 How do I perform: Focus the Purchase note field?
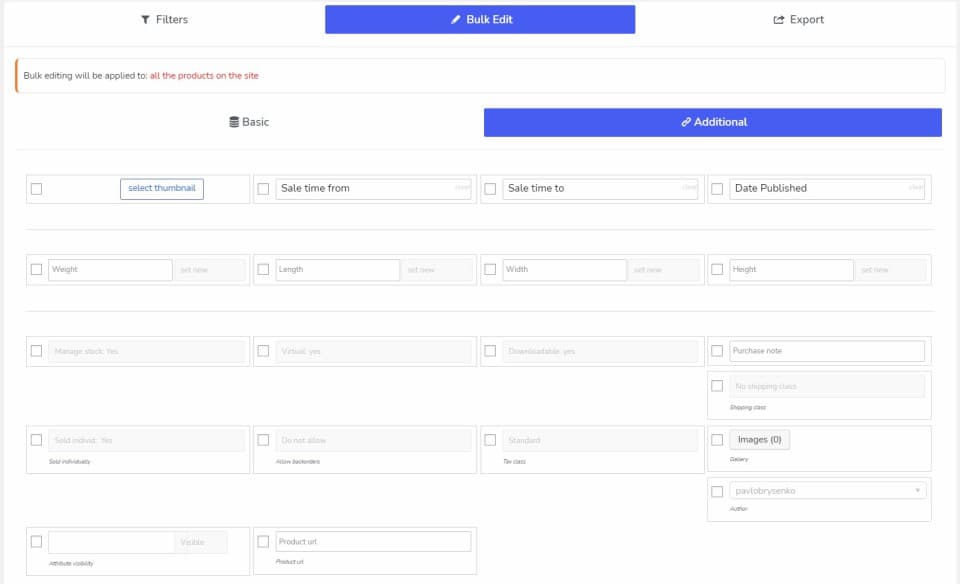[827, 351]
